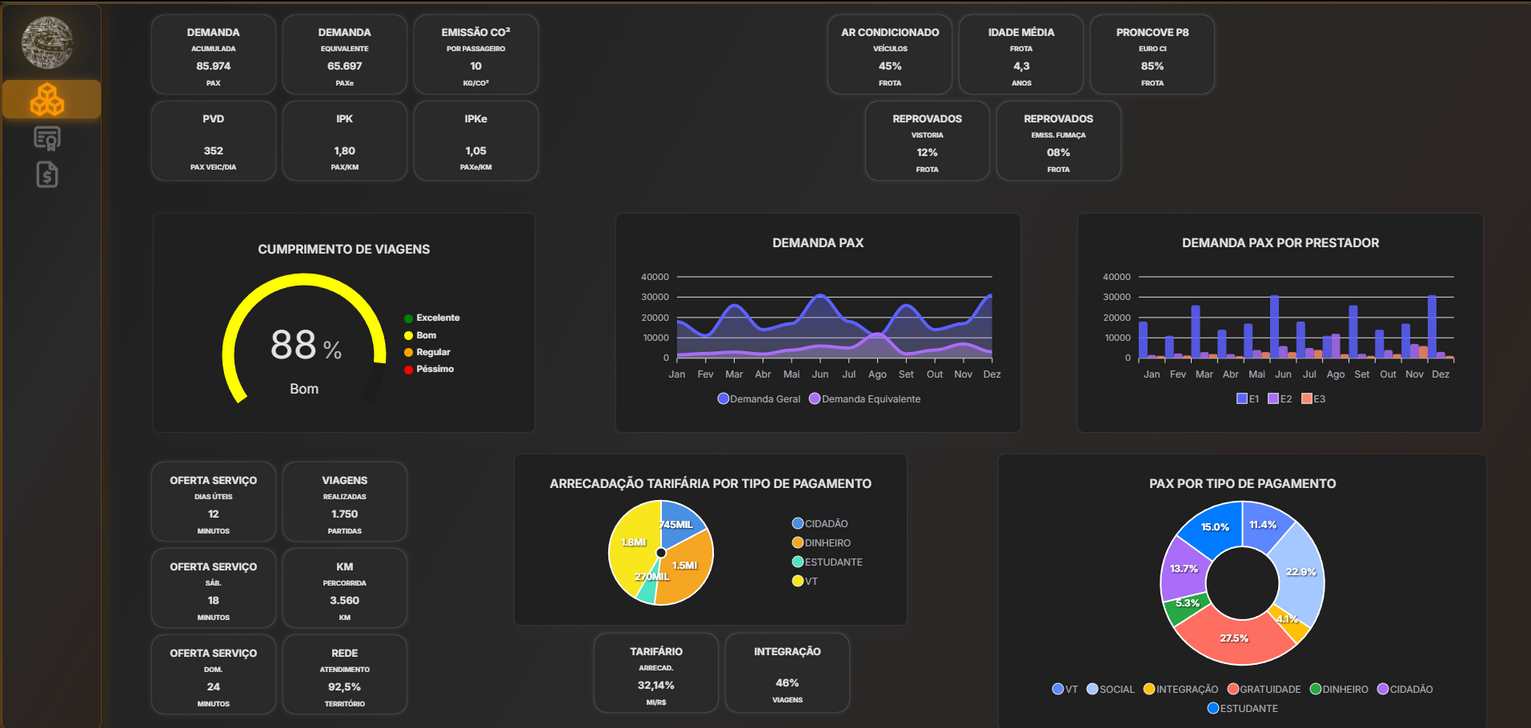This screenshot has width=1531, height=728.
Task: Open the KM Percorrida 3.560 card
Action: (345, 589)
